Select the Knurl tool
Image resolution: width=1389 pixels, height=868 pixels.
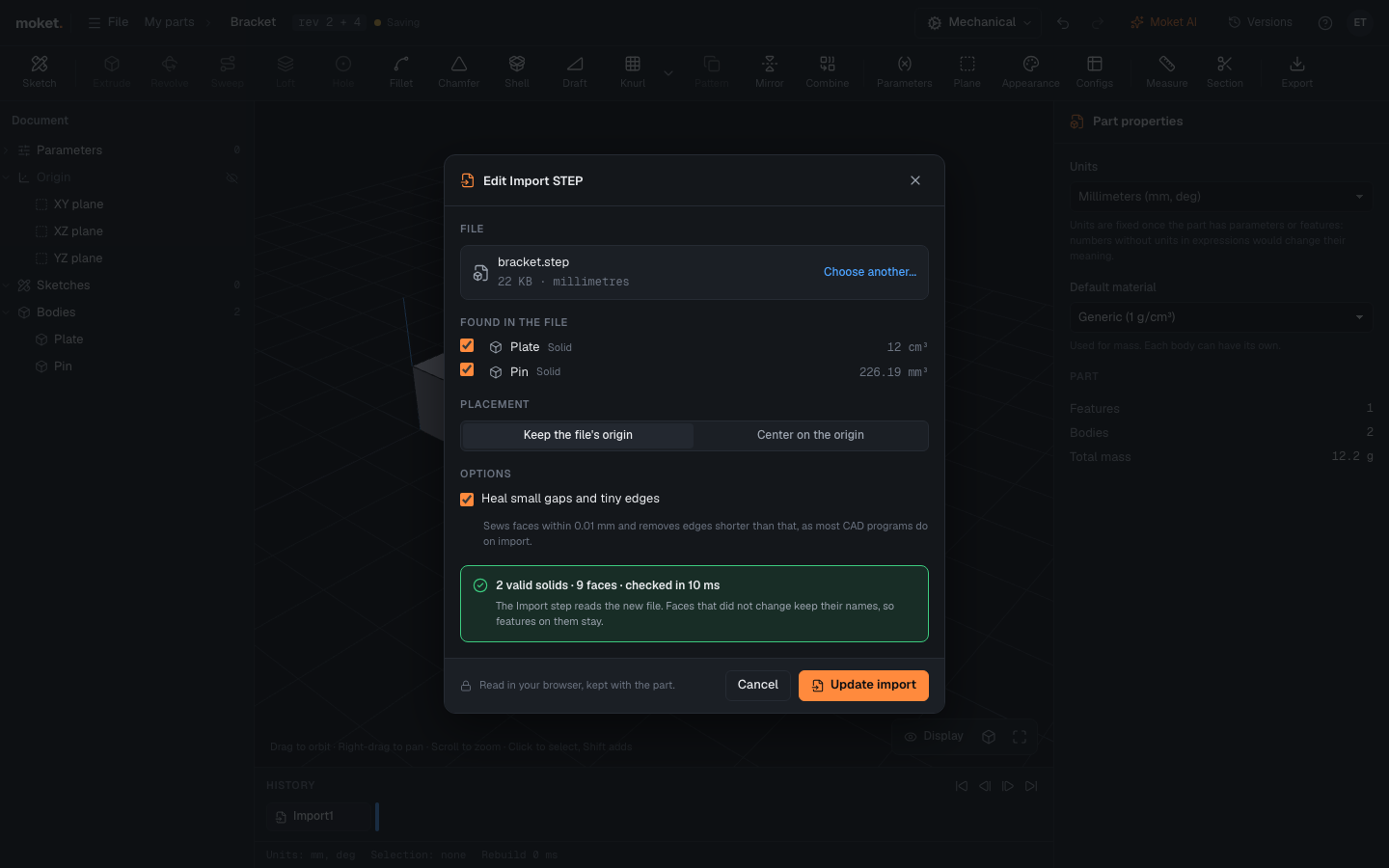(633, 71)
